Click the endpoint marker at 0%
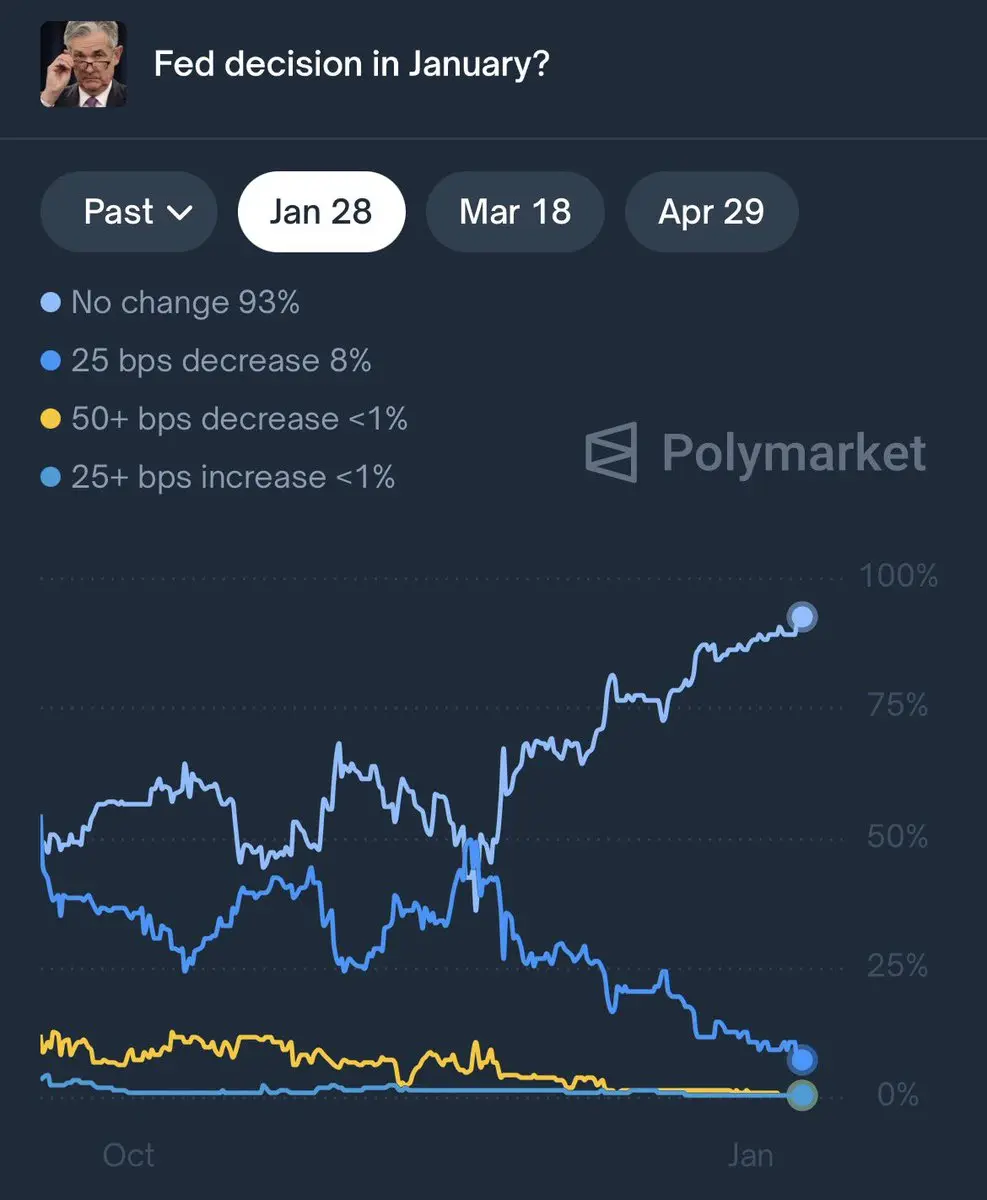987x1200 pixels. pos(802,1095)
